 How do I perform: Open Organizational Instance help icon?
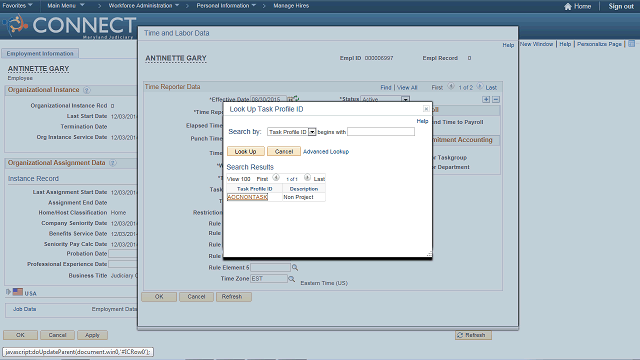pyautogui.click(x=87, y=90)
